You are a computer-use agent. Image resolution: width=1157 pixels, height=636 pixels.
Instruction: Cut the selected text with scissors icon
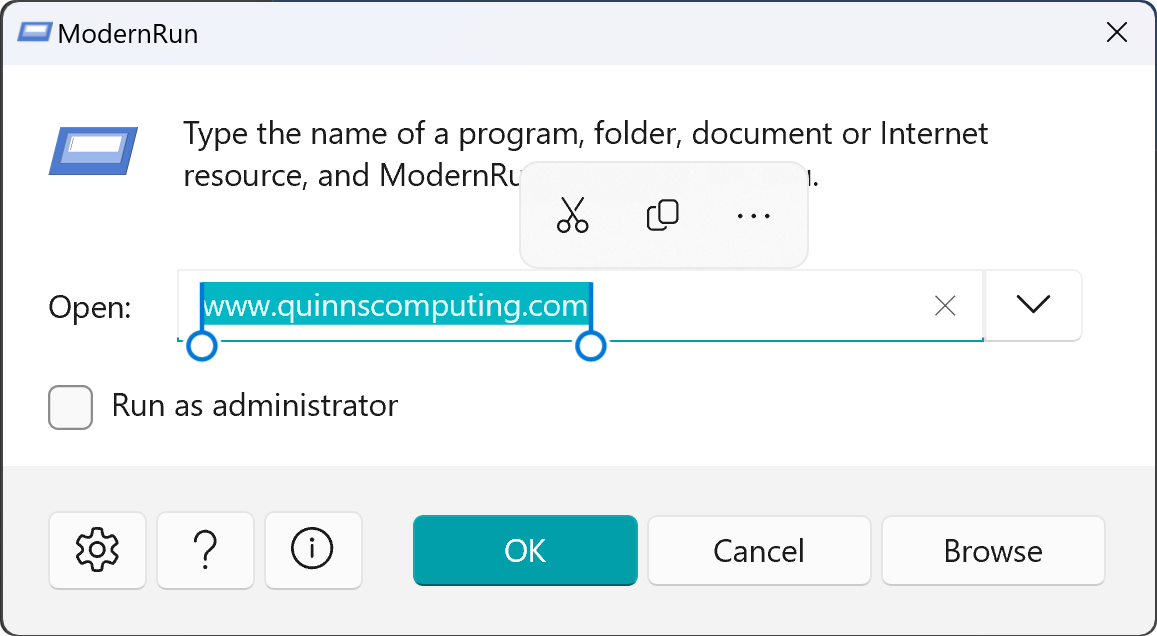coord(573,215)
